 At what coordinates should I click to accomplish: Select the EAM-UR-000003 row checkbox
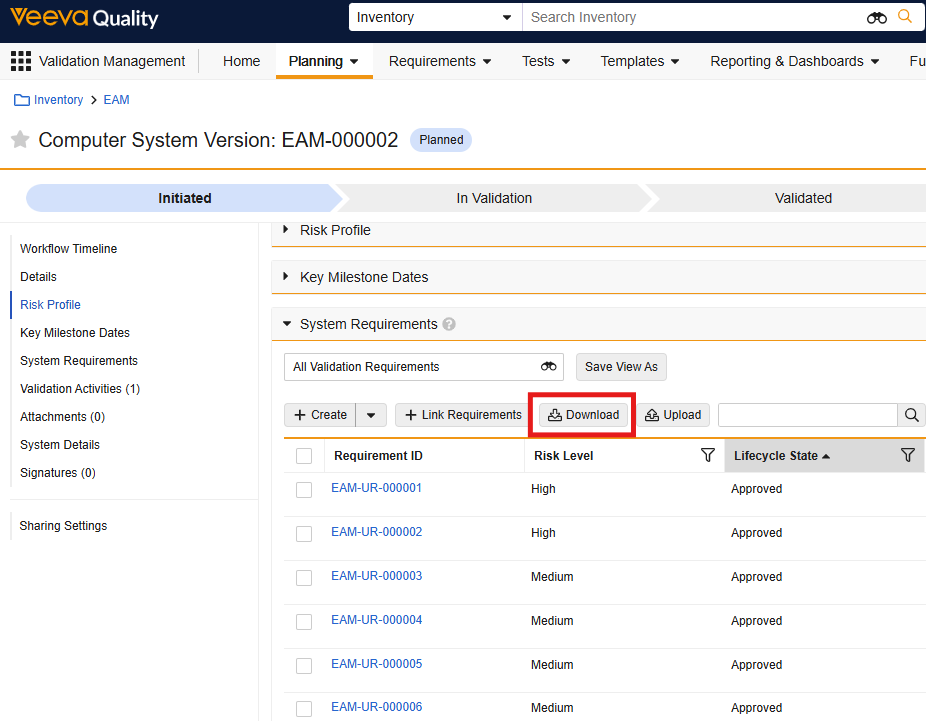tap(304, 578)
